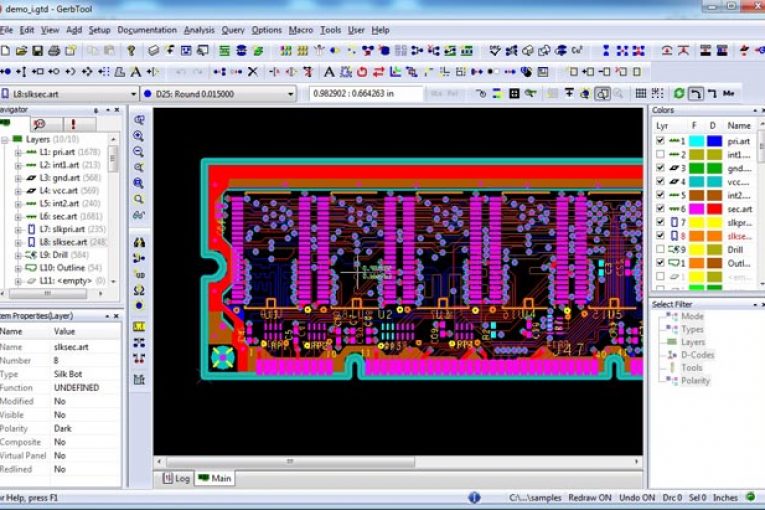Switch to the Log tab
Viewport: 765px width, 510px height.
176,478
